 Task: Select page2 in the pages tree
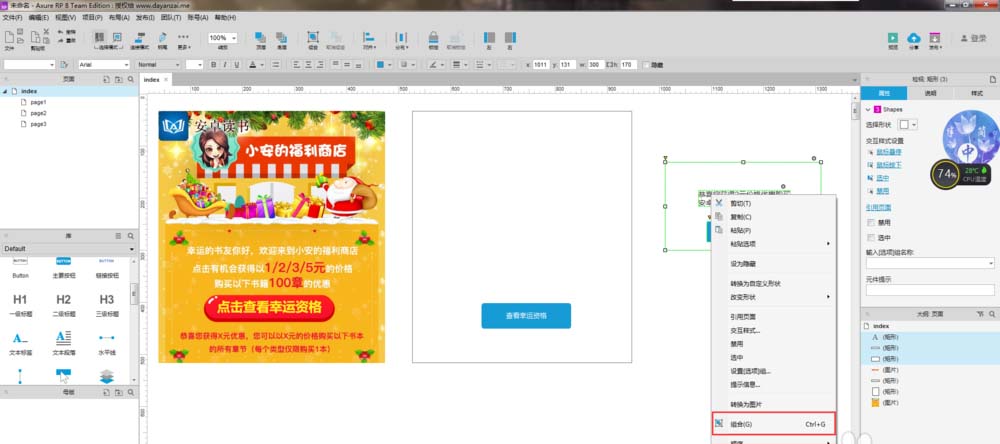point(38,113)
